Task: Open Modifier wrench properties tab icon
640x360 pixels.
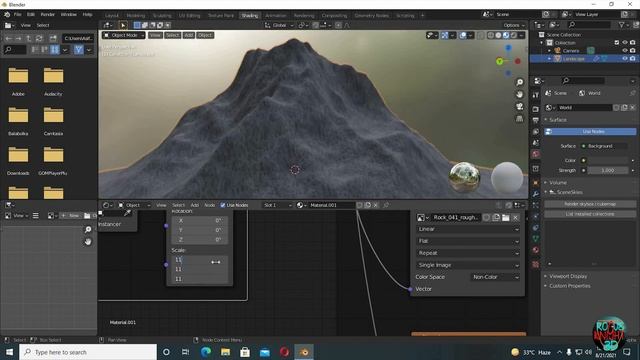Action: coord(536,193)
